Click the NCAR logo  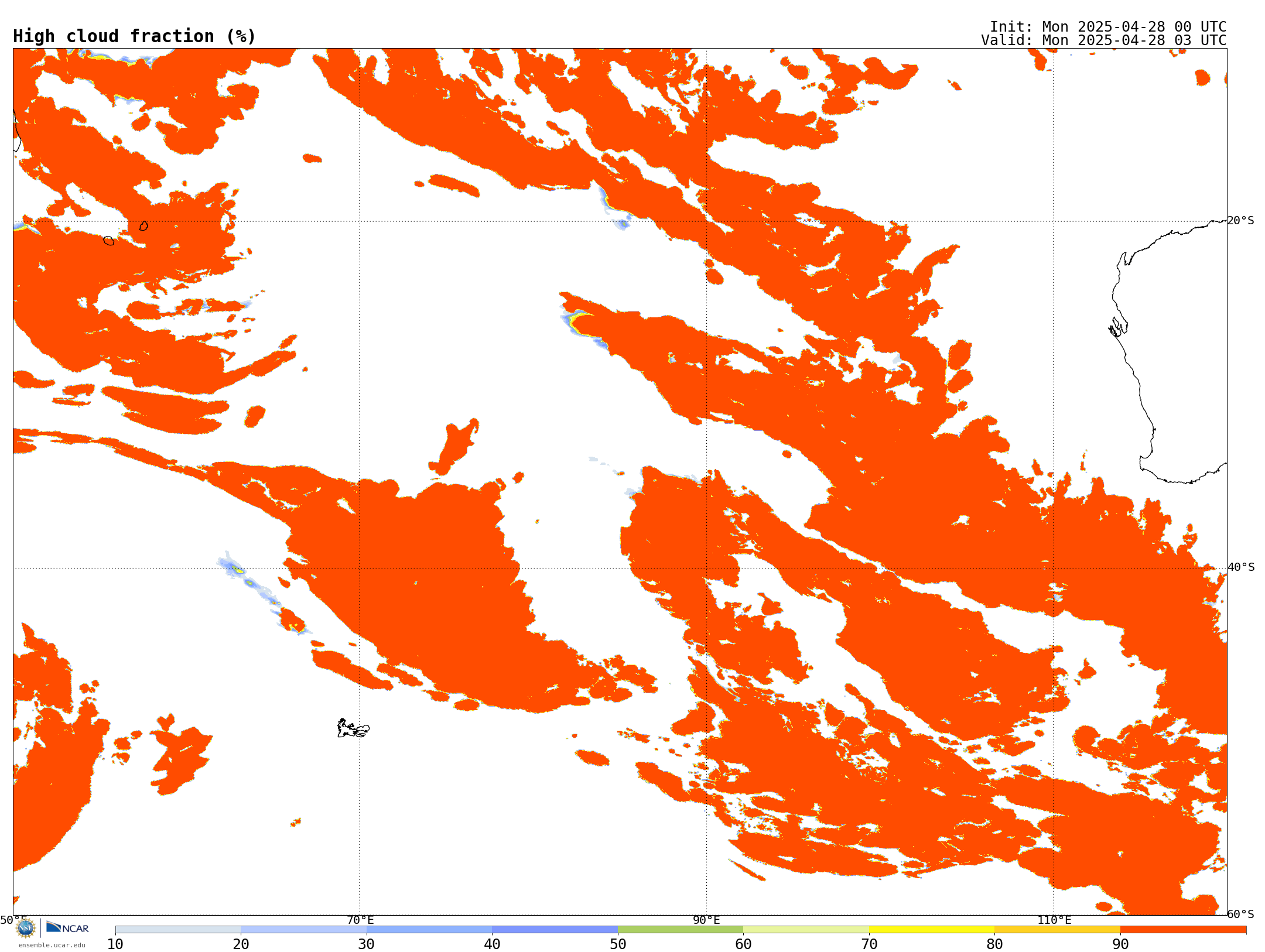[x=67, y=927]
